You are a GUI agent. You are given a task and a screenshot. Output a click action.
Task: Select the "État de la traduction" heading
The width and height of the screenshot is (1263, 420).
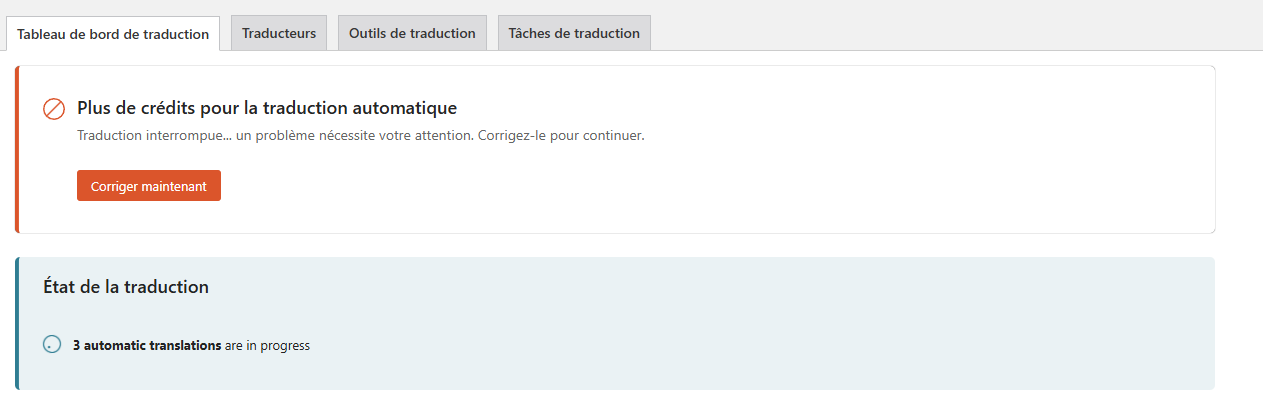coord(126,287)
